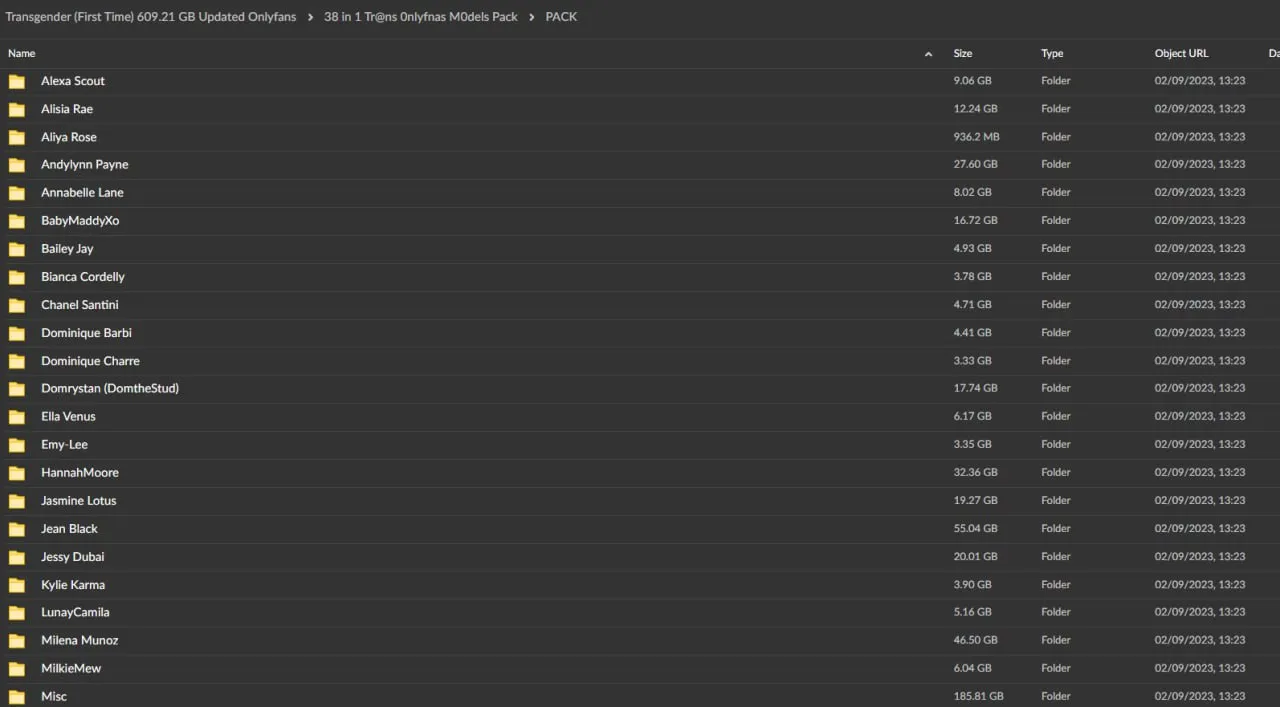Click the 185.81 GB size value
This screenshot has width=1280, height=707.
[979, 696]
